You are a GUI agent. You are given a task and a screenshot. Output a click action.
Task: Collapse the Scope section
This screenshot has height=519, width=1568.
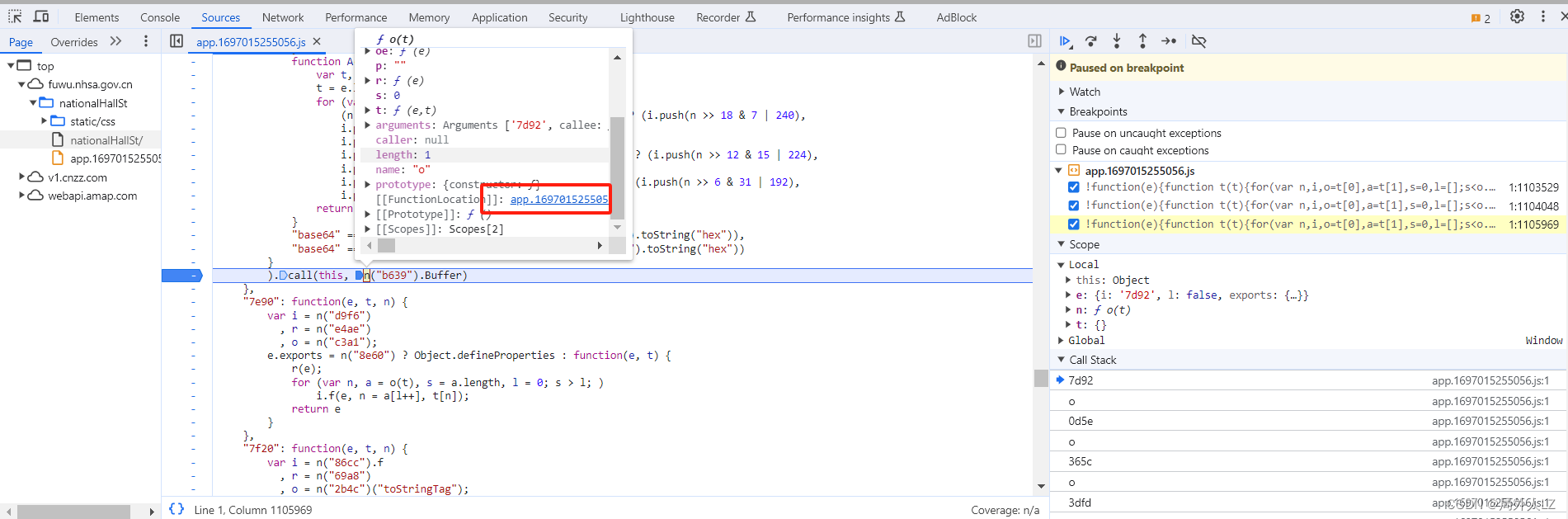tap(1062, 244)
